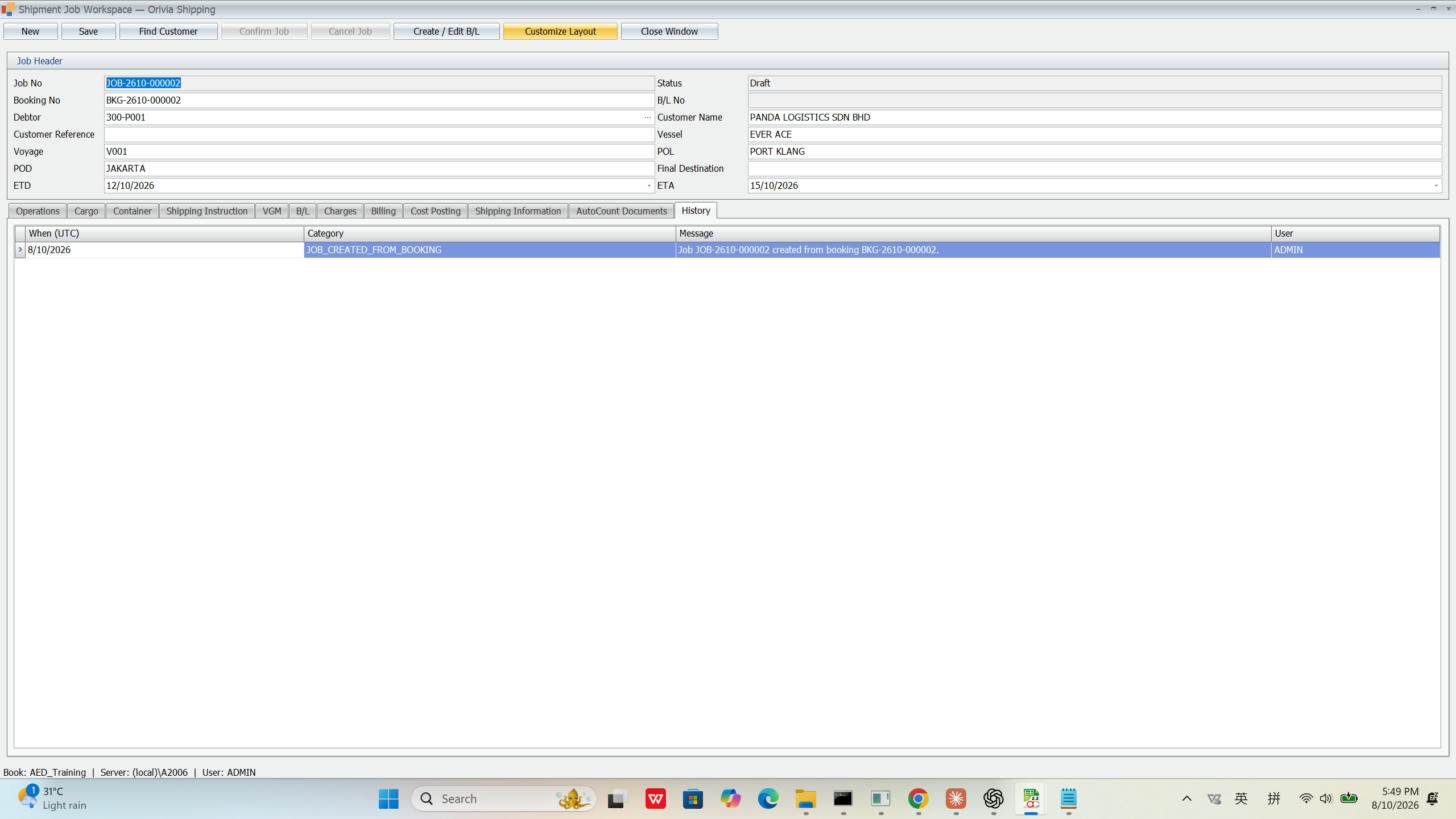Open the volume tray icon
The image size is (1456, 819).
pos(1326,798)
